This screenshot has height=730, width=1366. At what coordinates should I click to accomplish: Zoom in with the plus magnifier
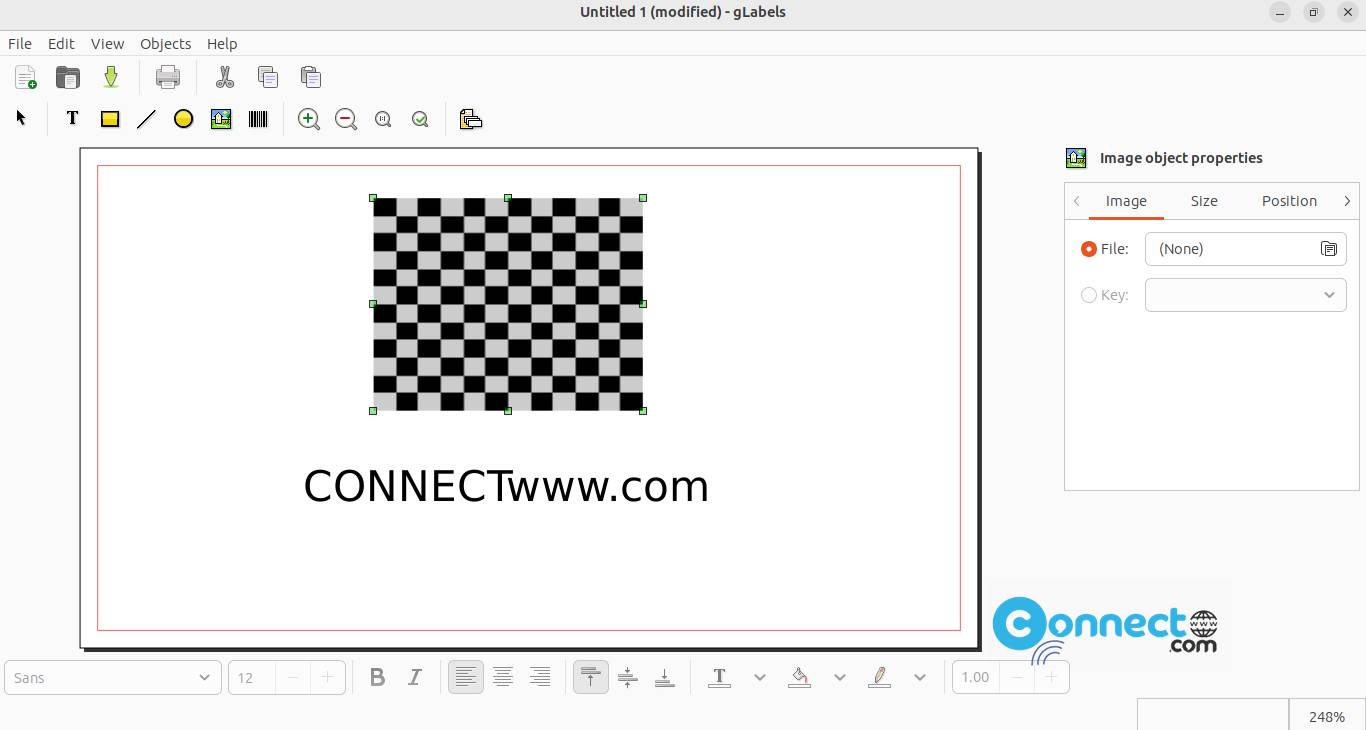click(309, 119)
